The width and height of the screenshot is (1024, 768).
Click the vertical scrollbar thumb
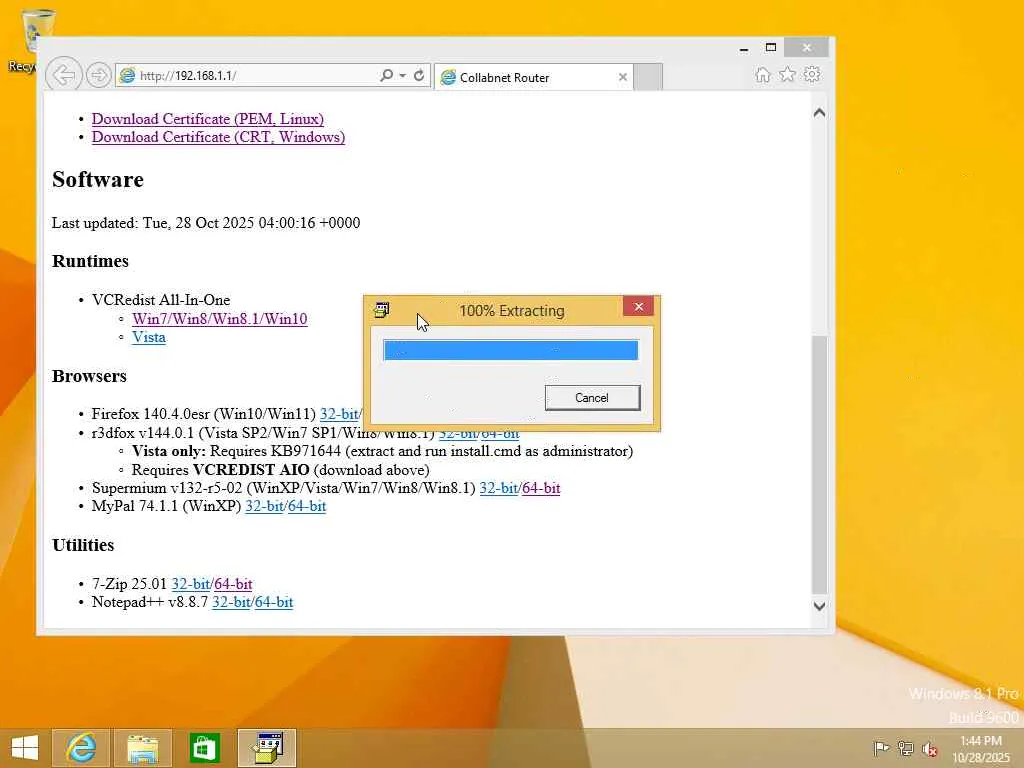click(819, 464)
